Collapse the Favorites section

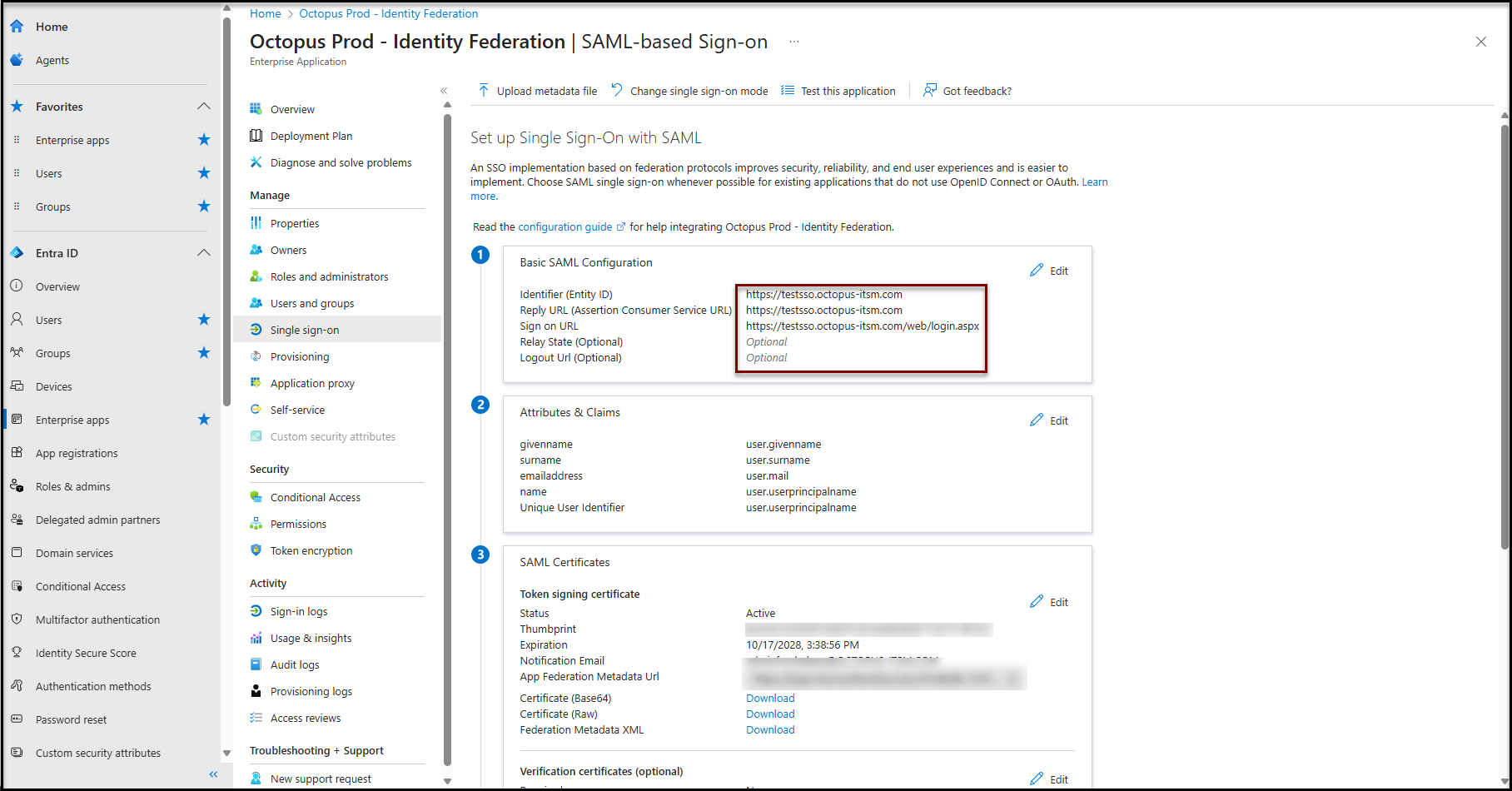(204, 107)
